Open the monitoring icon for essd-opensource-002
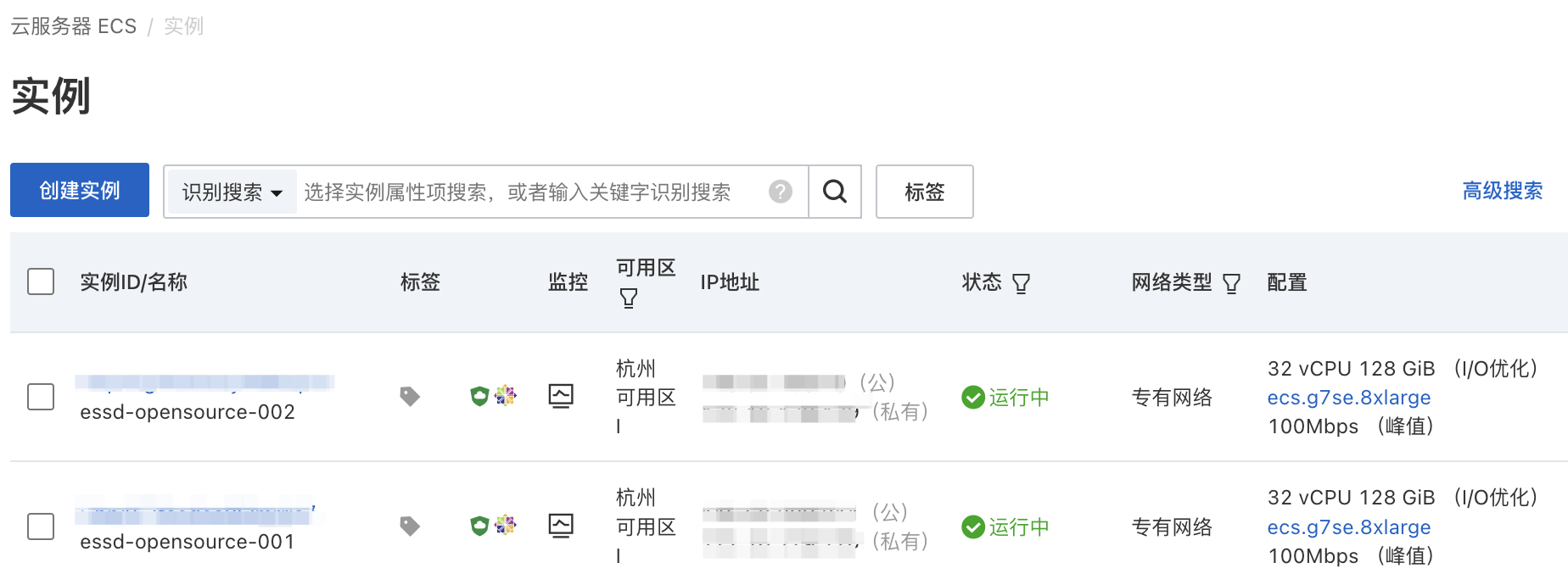The image size is (1568, 585). point(560,396)
